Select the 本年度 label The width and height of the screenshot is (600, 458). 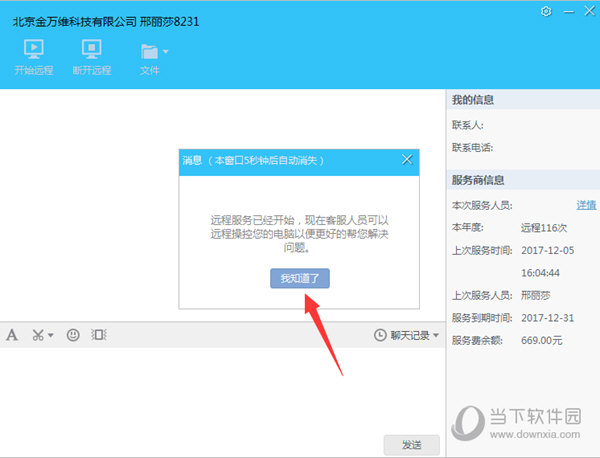[468, 228]
